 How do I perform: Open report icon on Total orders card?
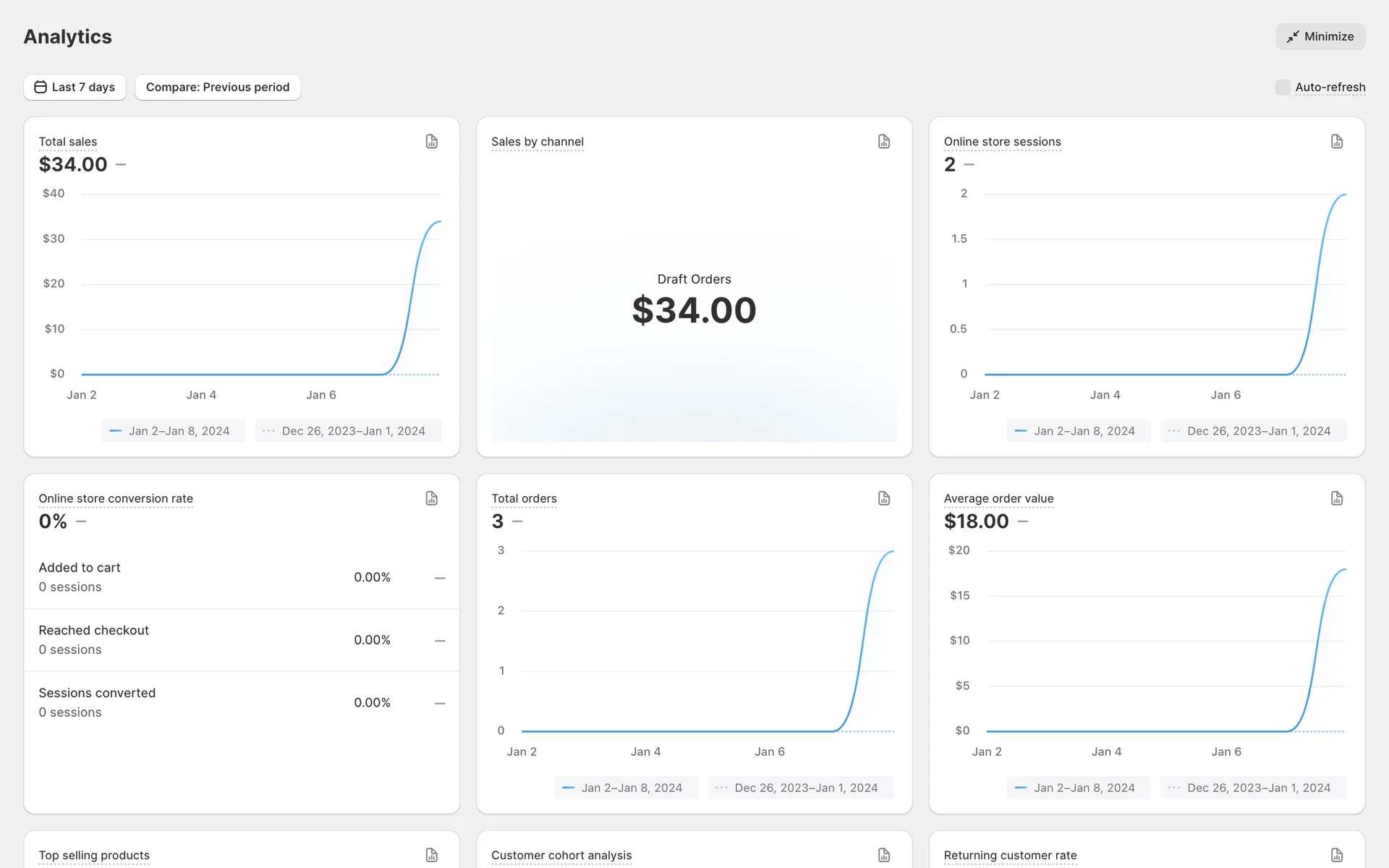(884, 498)
